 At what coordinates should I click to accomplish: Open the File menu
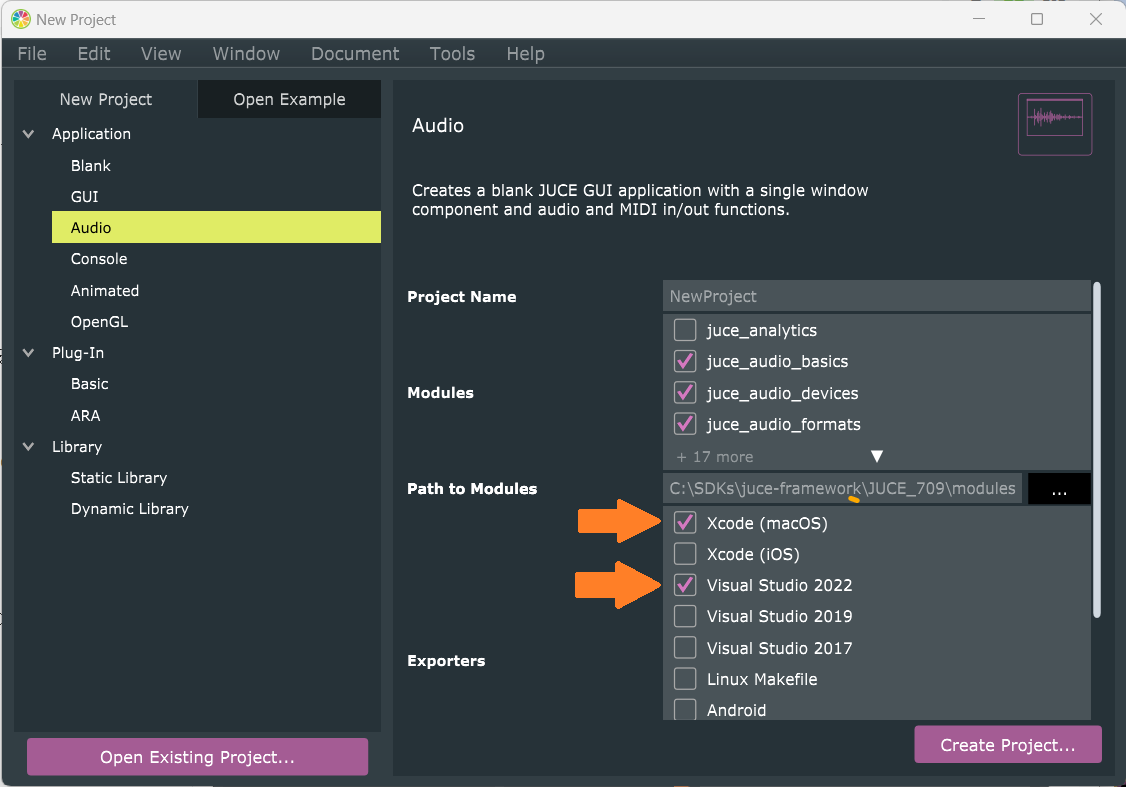pos(32,54)
